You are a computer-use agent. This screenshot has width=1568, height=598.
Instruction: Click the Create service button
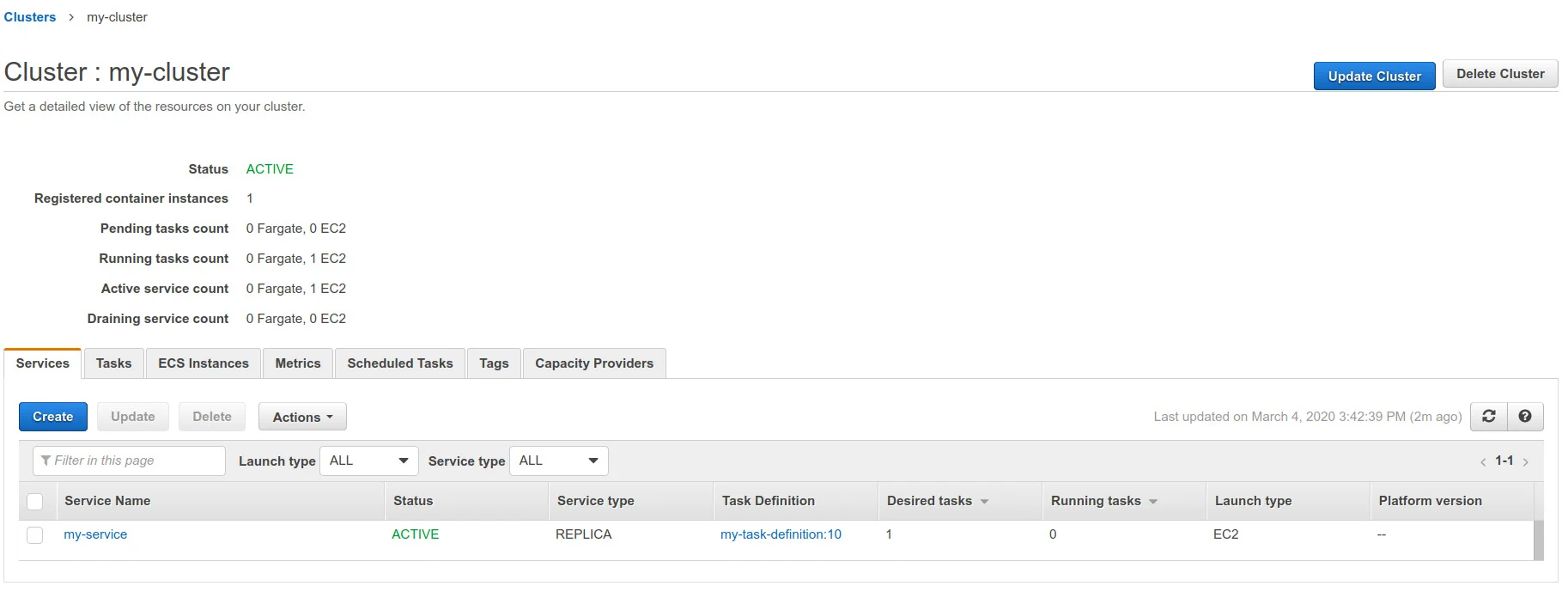(x=53, y=417)
